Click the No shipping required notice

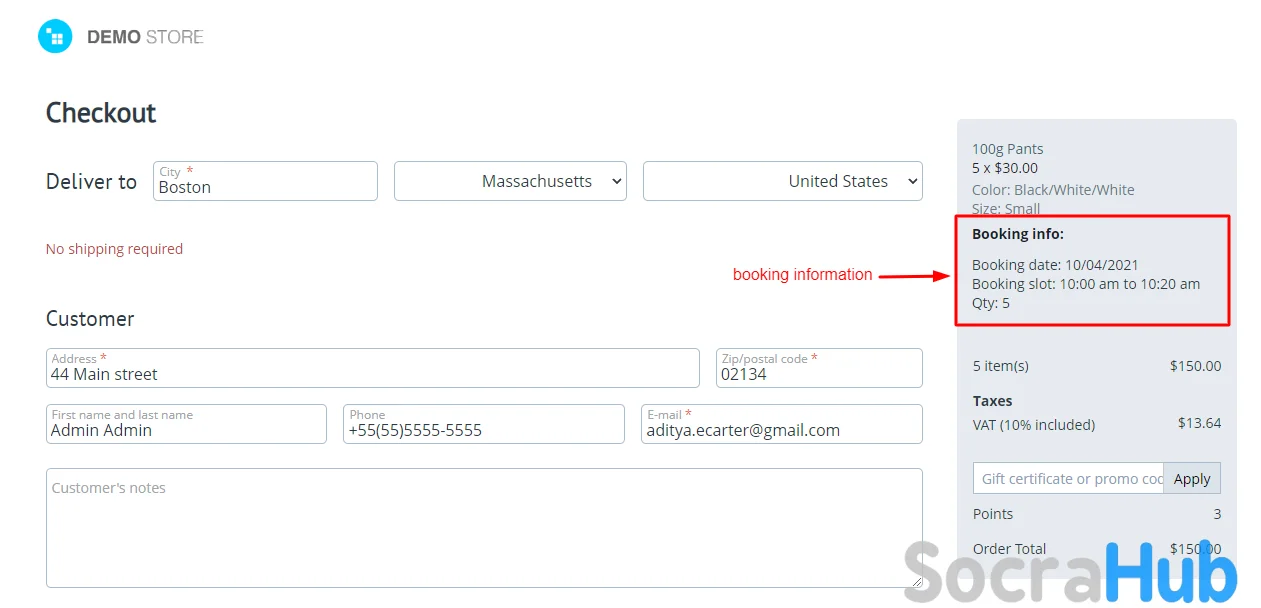[x=114, y=249]
